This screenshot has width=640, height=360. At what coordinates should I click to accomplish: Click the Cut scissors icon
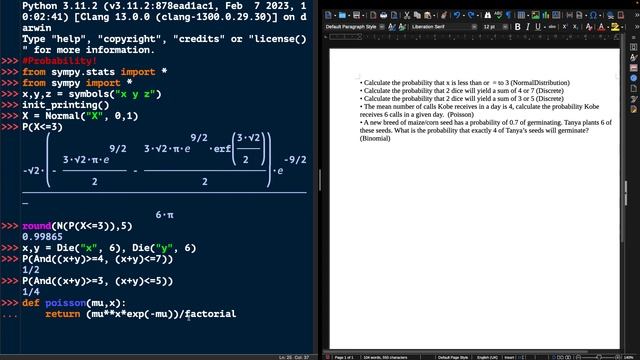click(407, 16)
